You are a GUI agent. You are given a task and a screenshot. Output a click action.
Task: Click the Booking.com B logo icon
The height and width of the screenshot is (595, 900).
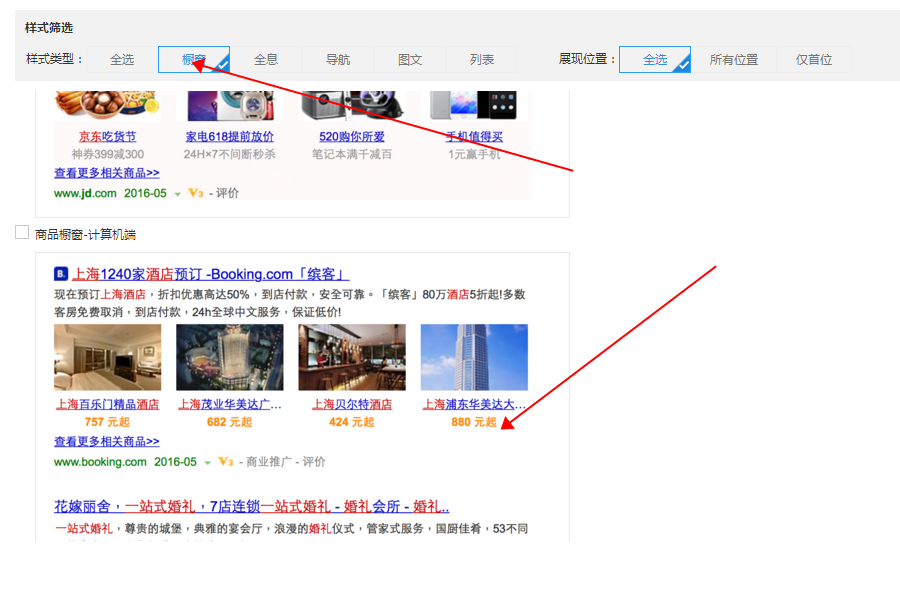pos(61,274)
